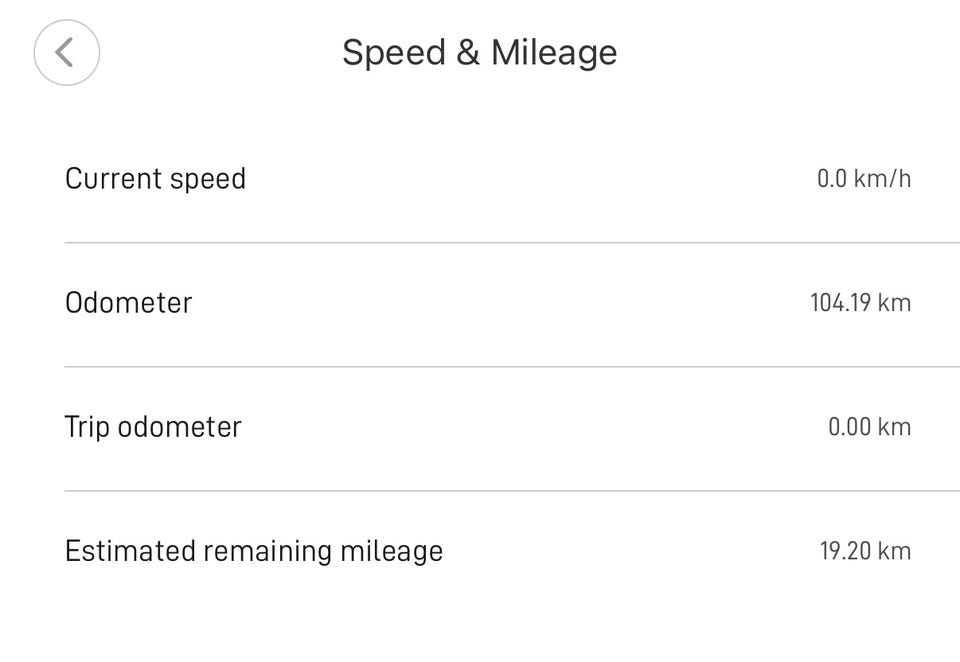Screen dimensions: 960x662
Task: Tap the km unit beside 0.00
Action: (894, 427)
